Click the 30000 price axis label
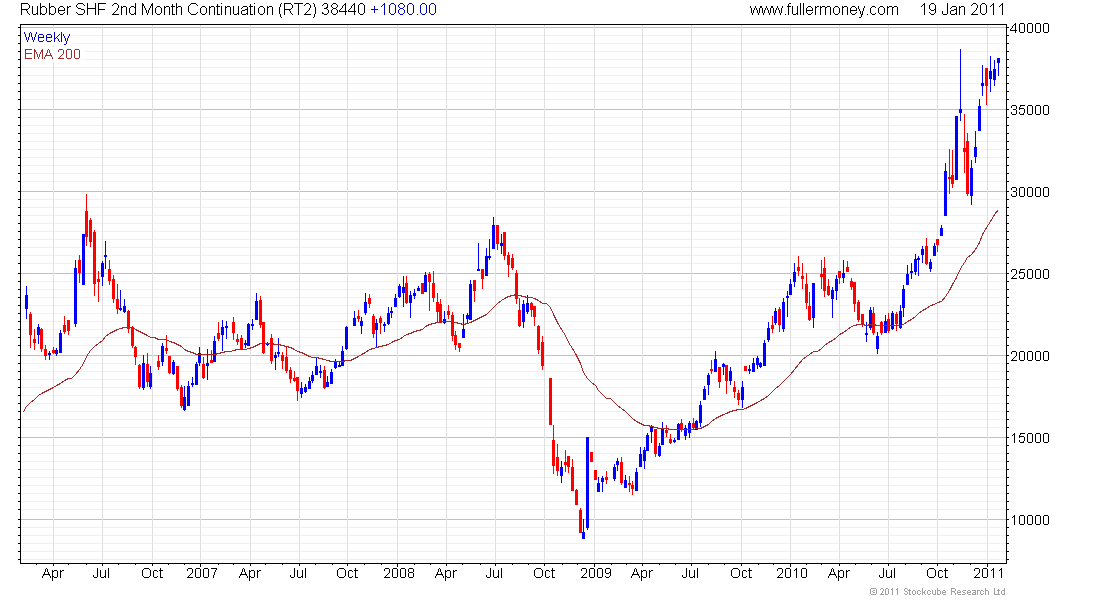 1031,192
